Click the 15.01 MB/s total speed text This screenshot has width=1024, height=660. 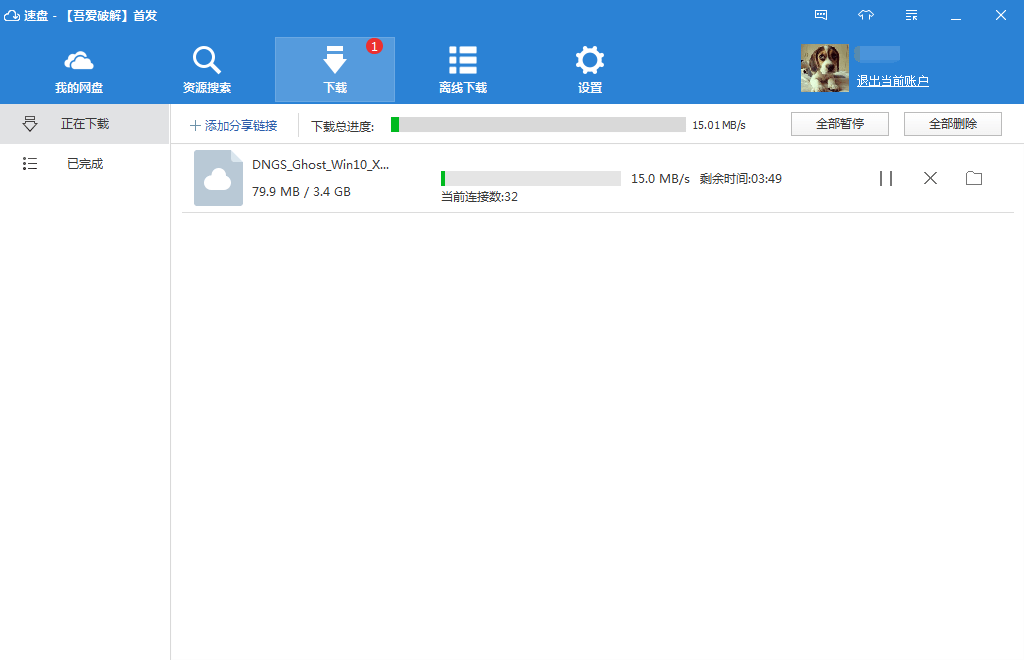[719, 125]
